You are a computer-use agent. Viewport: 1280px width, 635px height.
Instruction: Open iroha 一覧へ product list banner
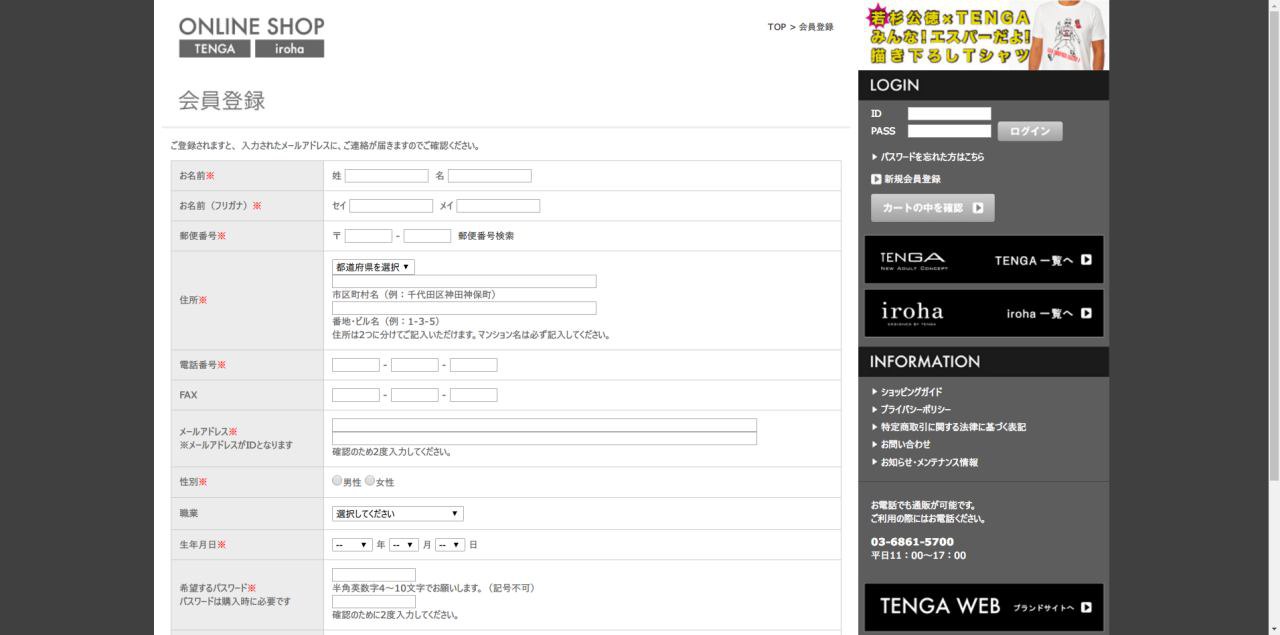984,313
